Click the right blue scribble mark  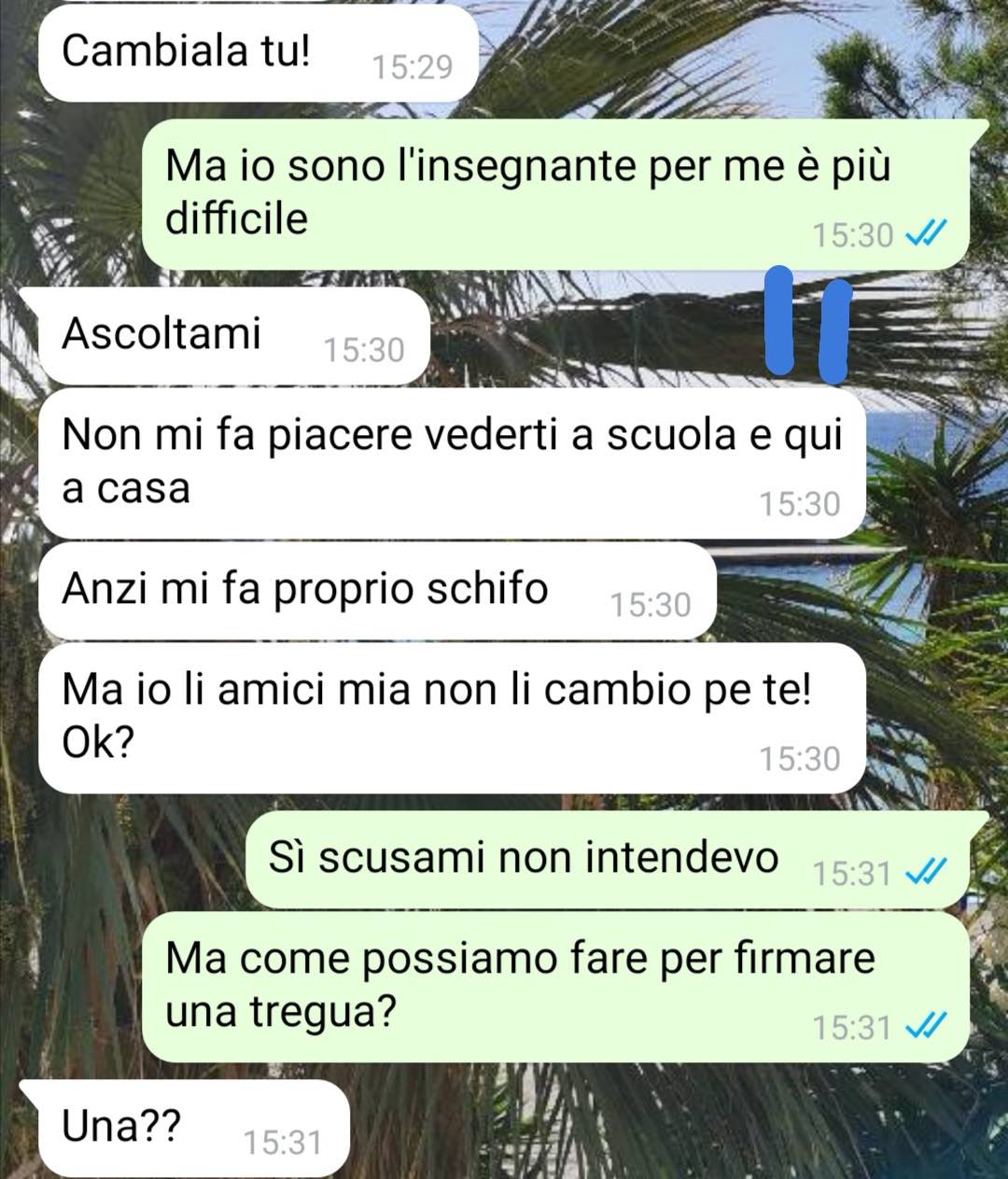click(834, 331)
